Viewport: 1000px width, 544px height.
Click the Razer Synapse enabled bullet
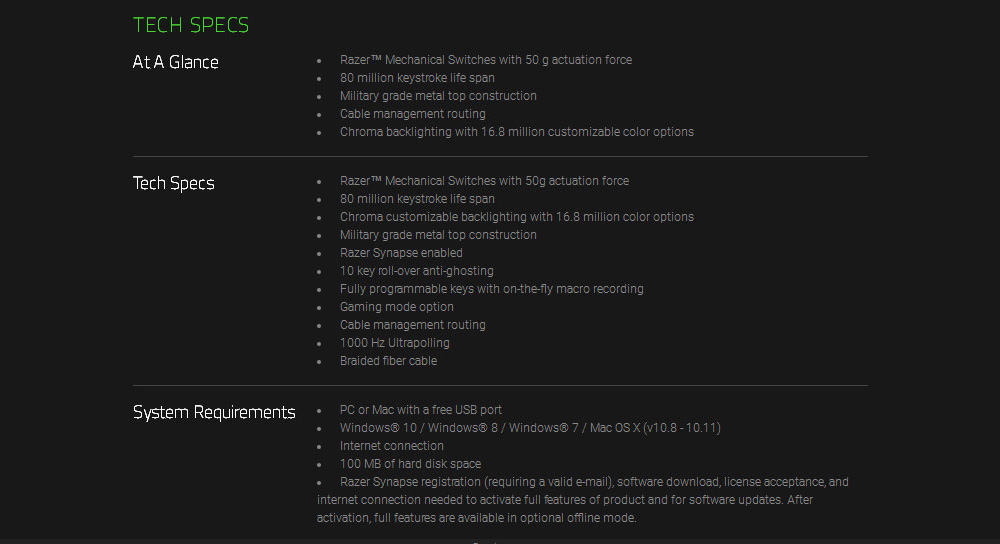tap(401, 253)
